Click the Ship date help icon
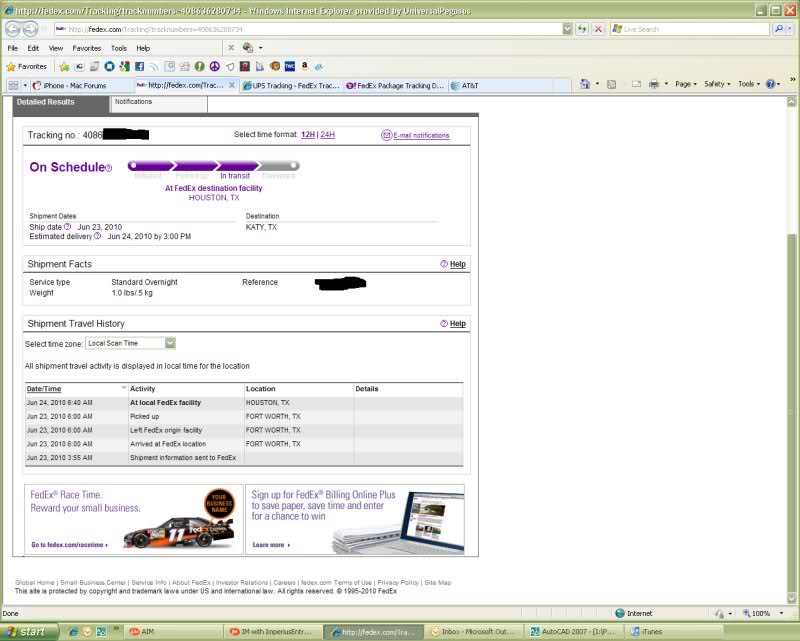The image size is (800, 641). point(67,227)
